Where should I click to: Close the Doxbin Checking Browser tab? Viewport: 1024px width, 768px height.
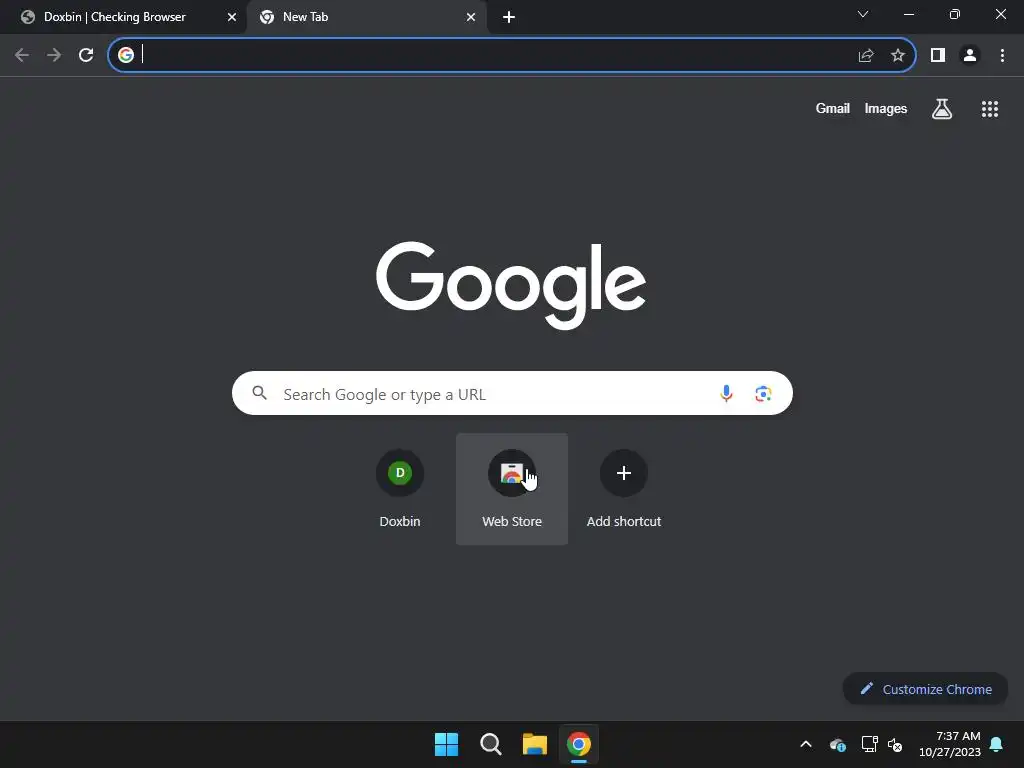coord(231,17)
